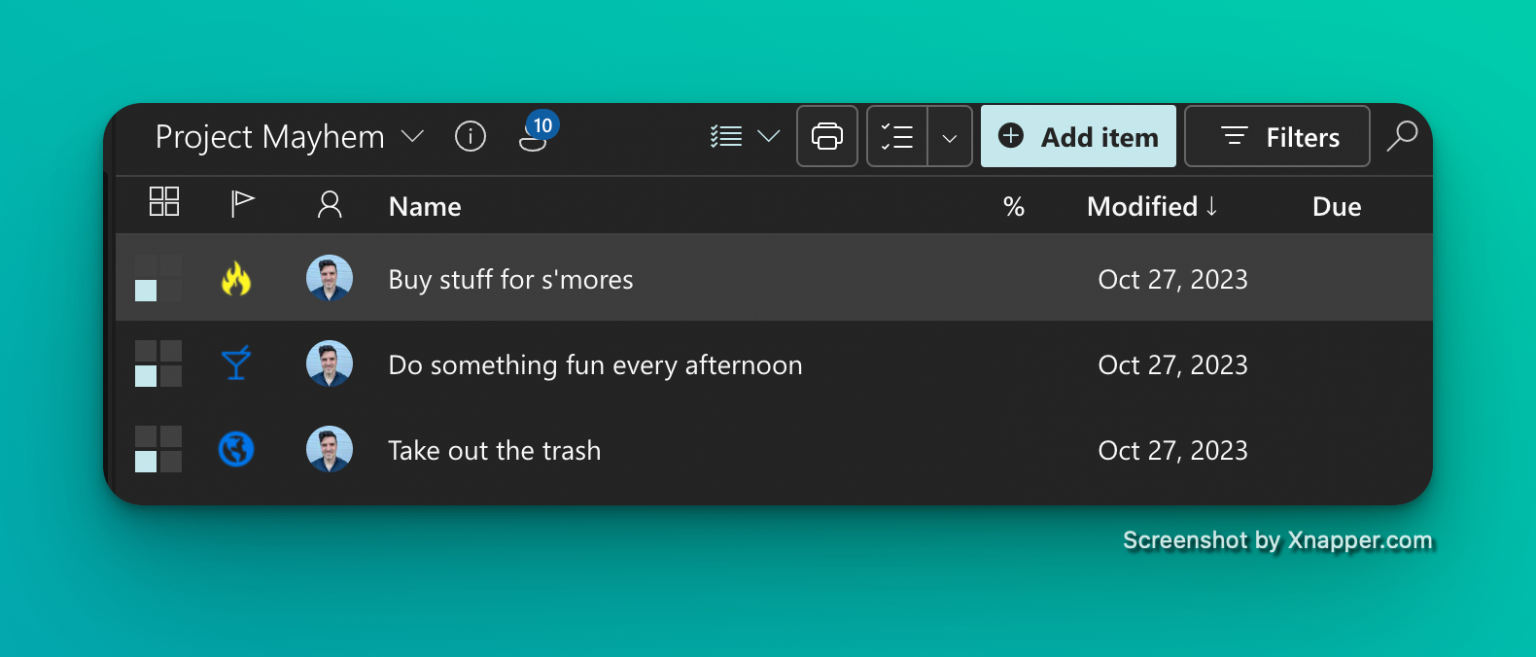Toggle priority grid for Buy stuff for s'mores
Viewport: 1536px width, 657px height.
[x=158, y=278]
